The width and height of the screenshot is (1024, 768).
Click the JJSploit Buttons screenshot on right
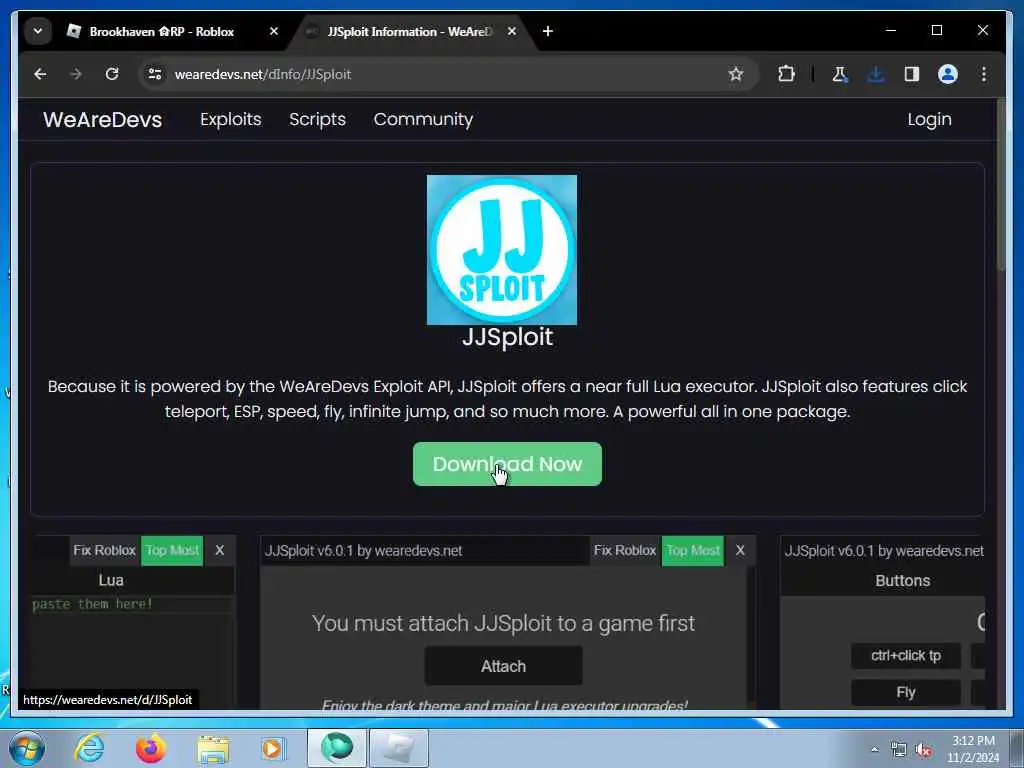pos(882,622)
